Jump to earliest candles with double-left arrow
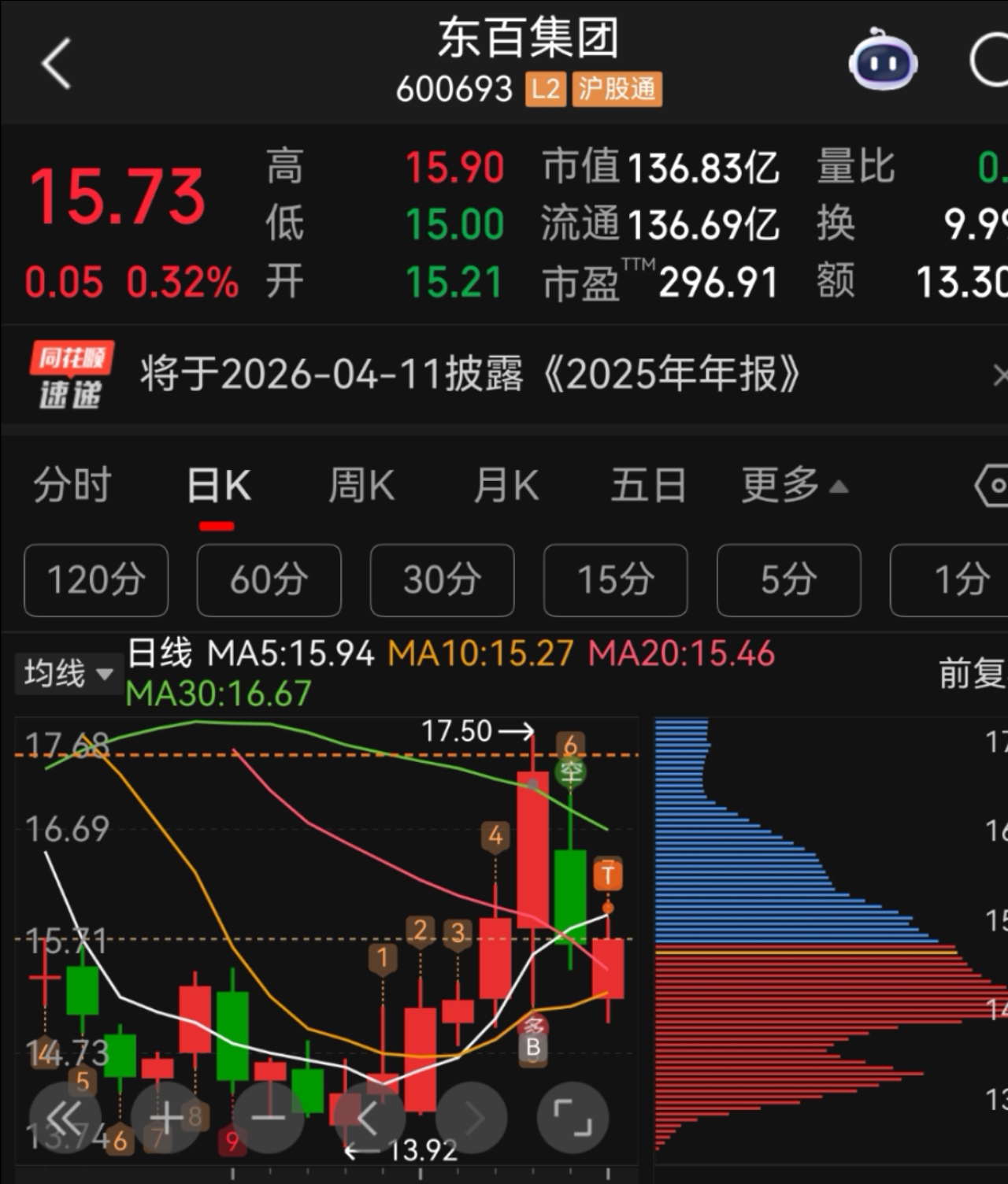 pyautogui.click(x=65, y=1118)
